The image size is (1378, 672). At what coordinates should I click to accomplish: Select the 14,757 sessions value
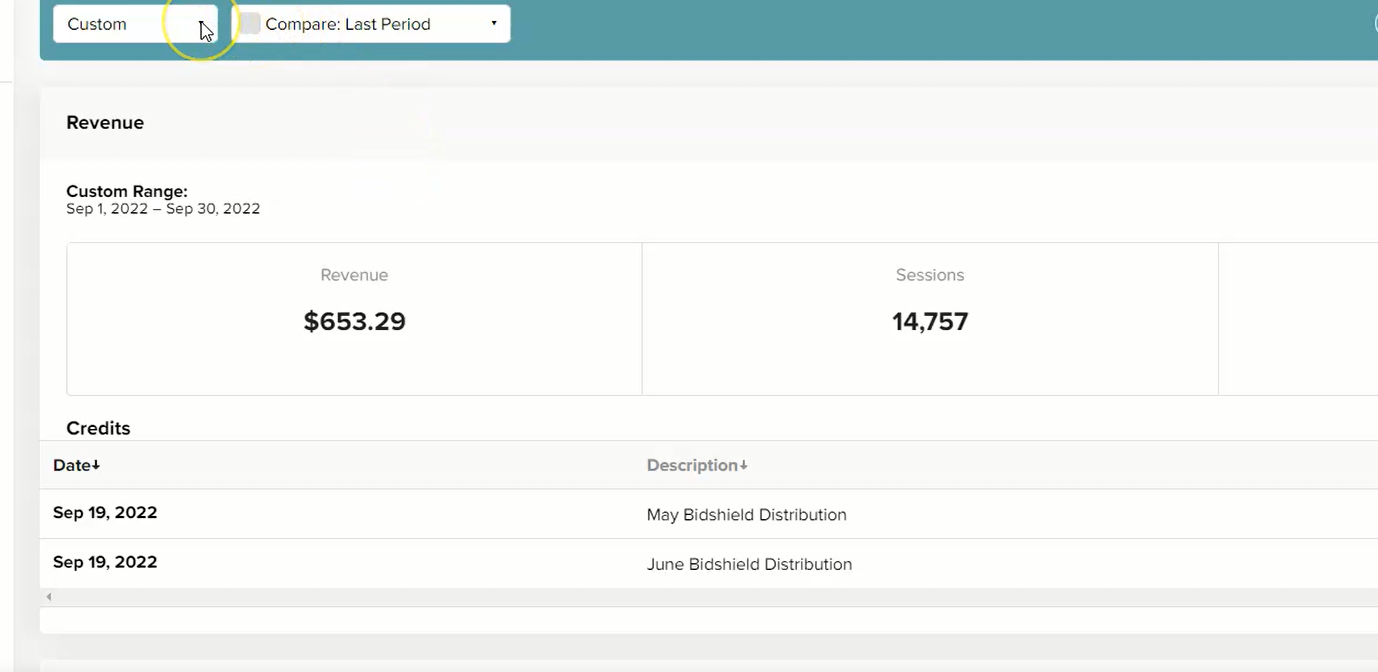pyautogui.click(x=930, y=321)
